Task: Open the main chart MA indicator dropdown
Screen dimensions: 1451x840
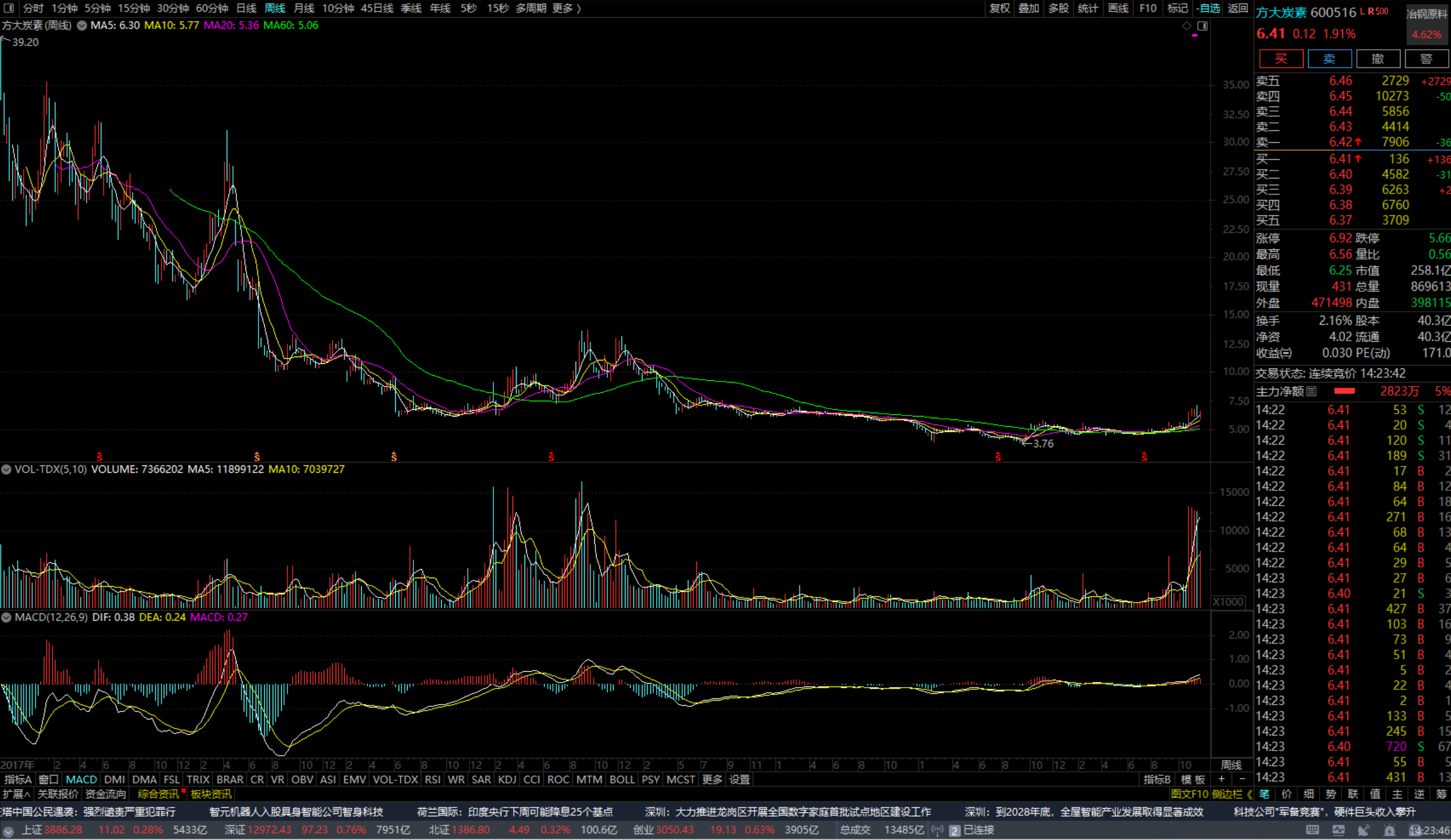Action: click(x=82, y=26)
